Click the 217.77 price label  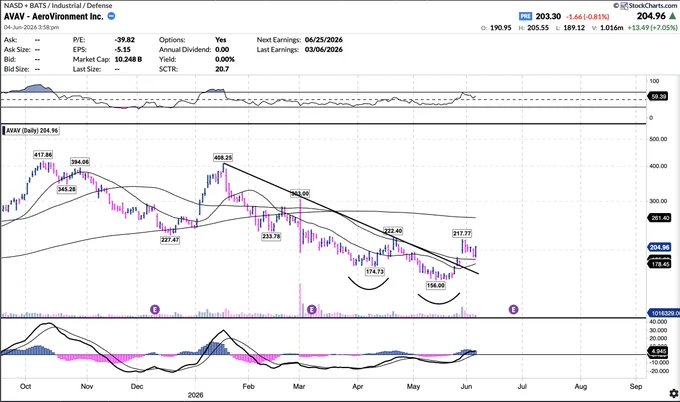pos(462,233)
